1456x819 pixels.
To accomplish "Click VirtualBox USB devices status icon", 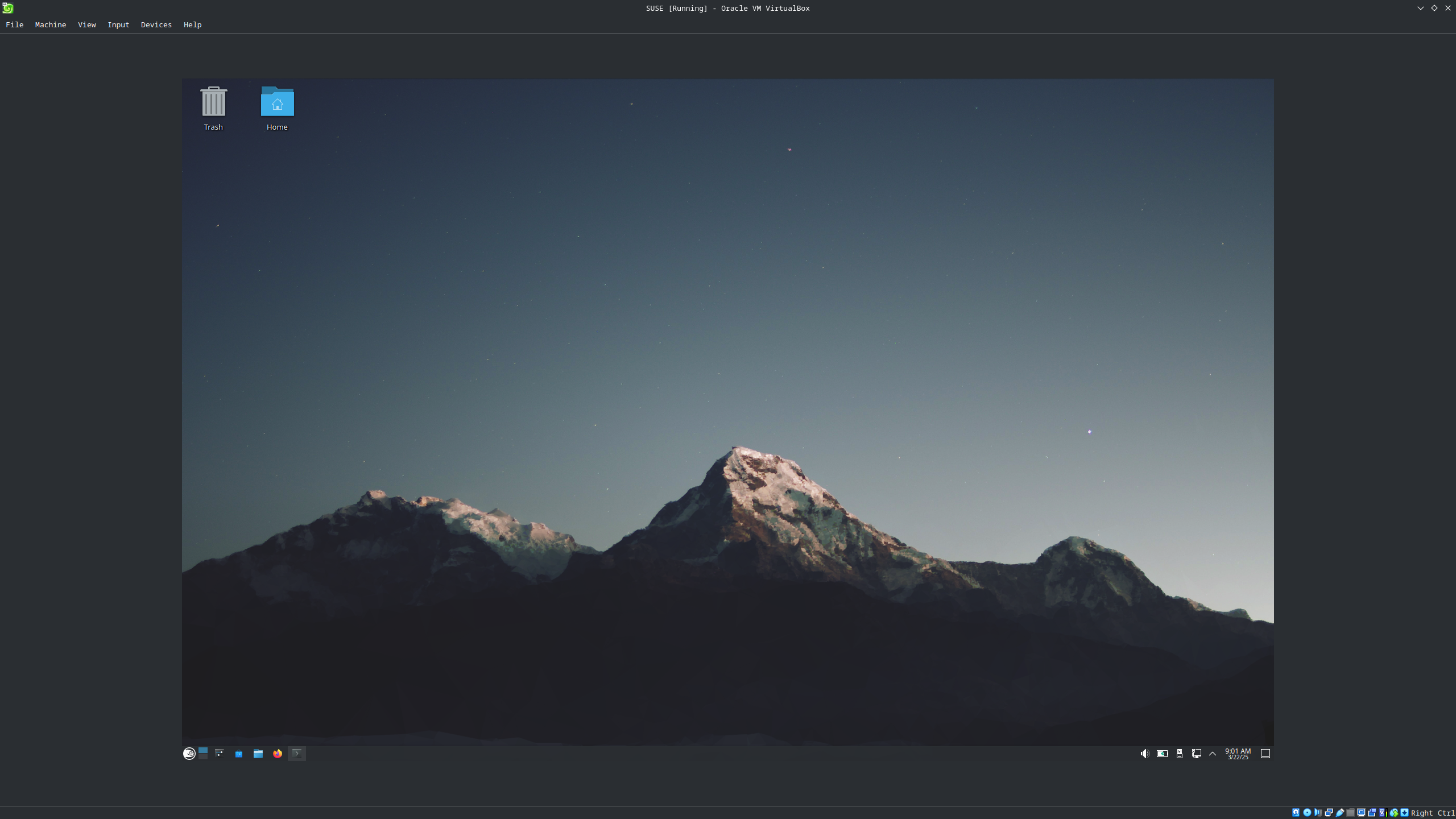I will click(x=1340, y=813).
